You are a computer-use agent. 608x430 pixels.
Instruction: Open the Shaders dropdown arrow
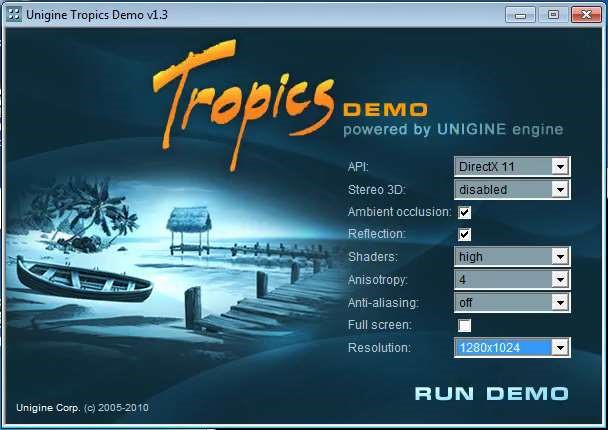coord(560,256)
